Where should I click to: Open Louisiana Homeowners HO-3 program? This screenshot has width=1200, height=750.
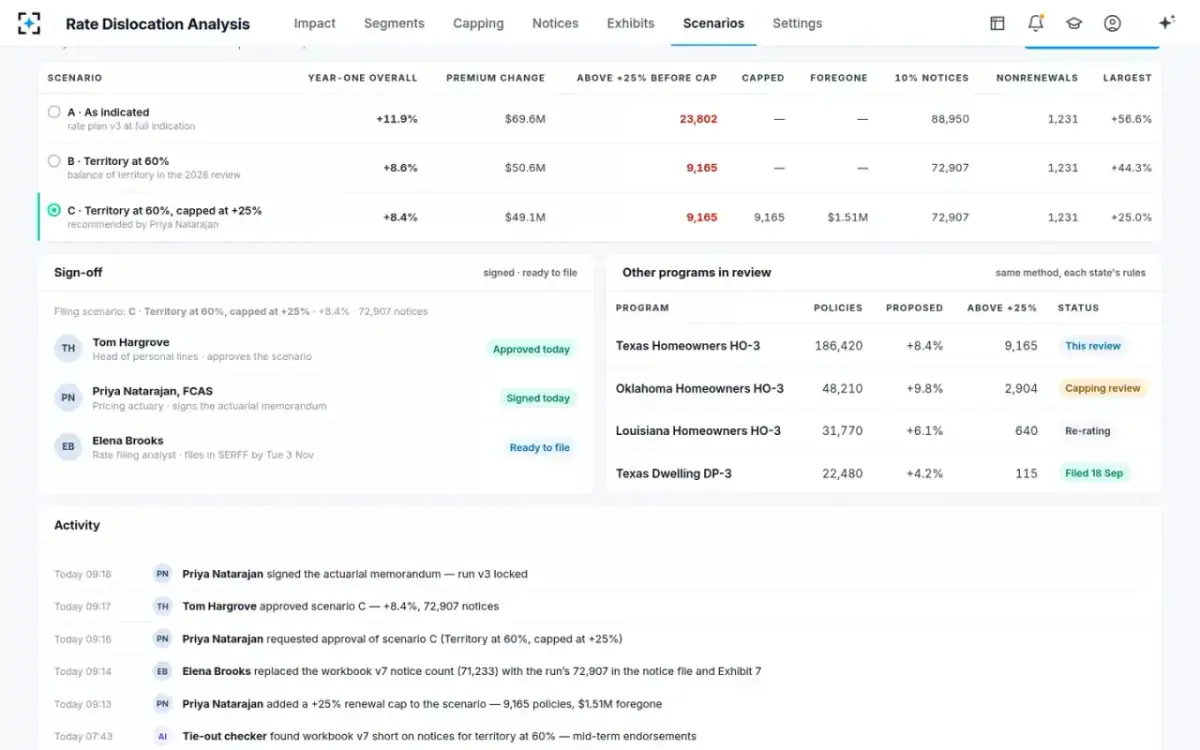click(x=698, y=431)
